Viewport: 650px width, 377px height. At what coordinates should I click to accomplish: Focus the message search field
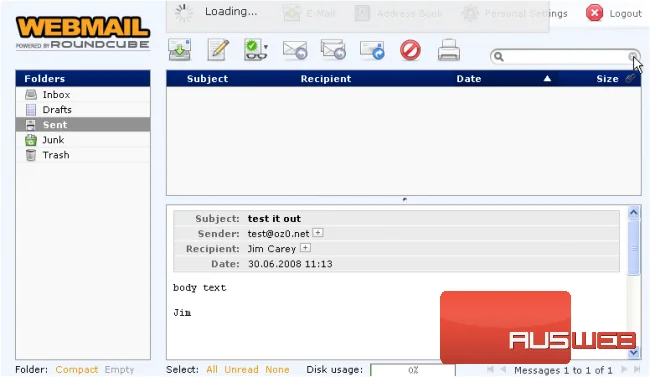click(x=566, y=57)
